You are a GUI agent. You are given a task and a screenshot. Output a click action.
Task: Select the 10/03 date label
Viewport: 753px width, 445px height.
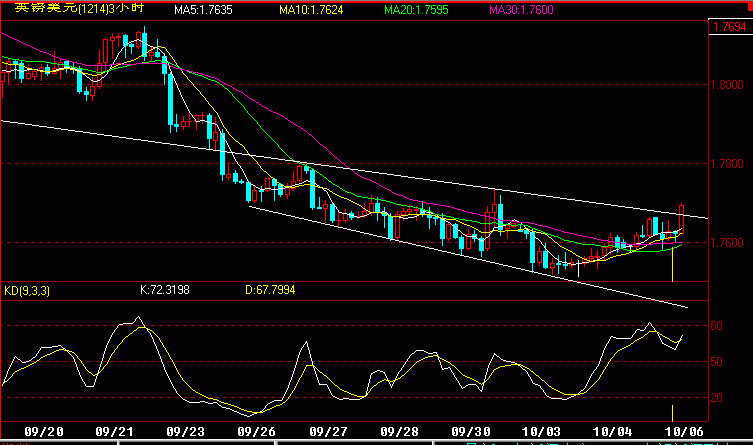(541, 432)
